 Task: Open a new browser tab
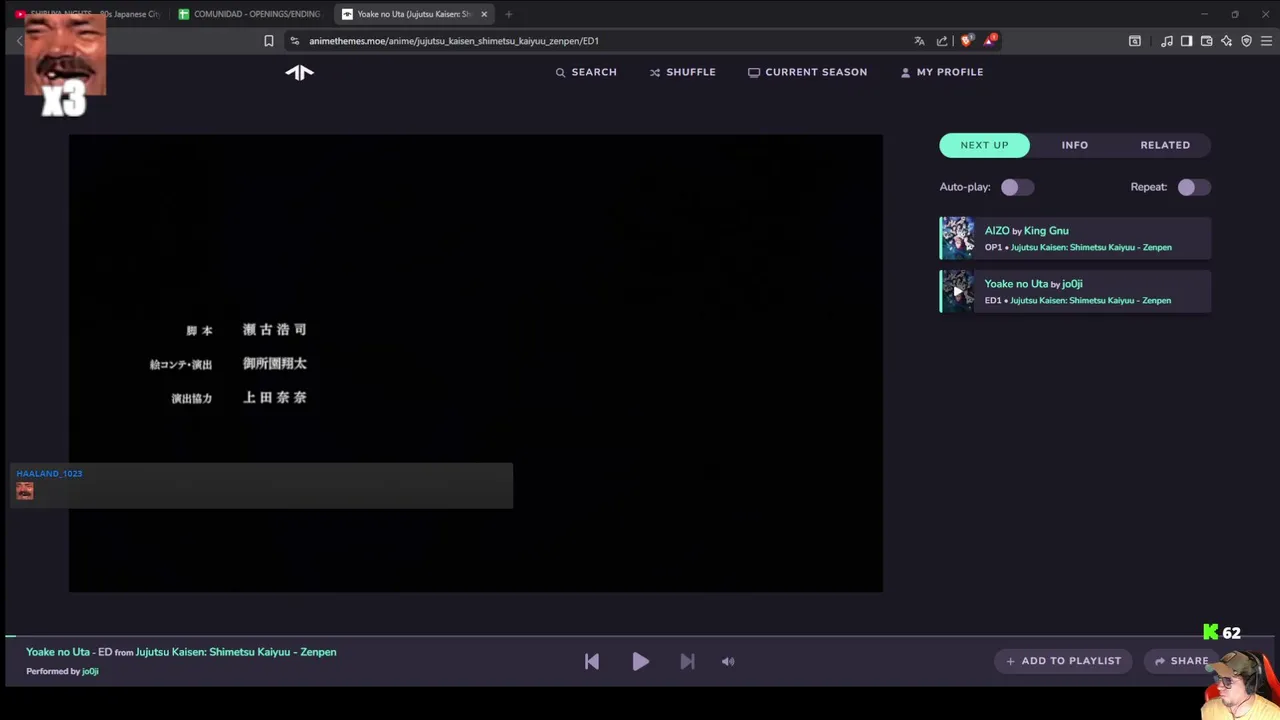[508, 14]
